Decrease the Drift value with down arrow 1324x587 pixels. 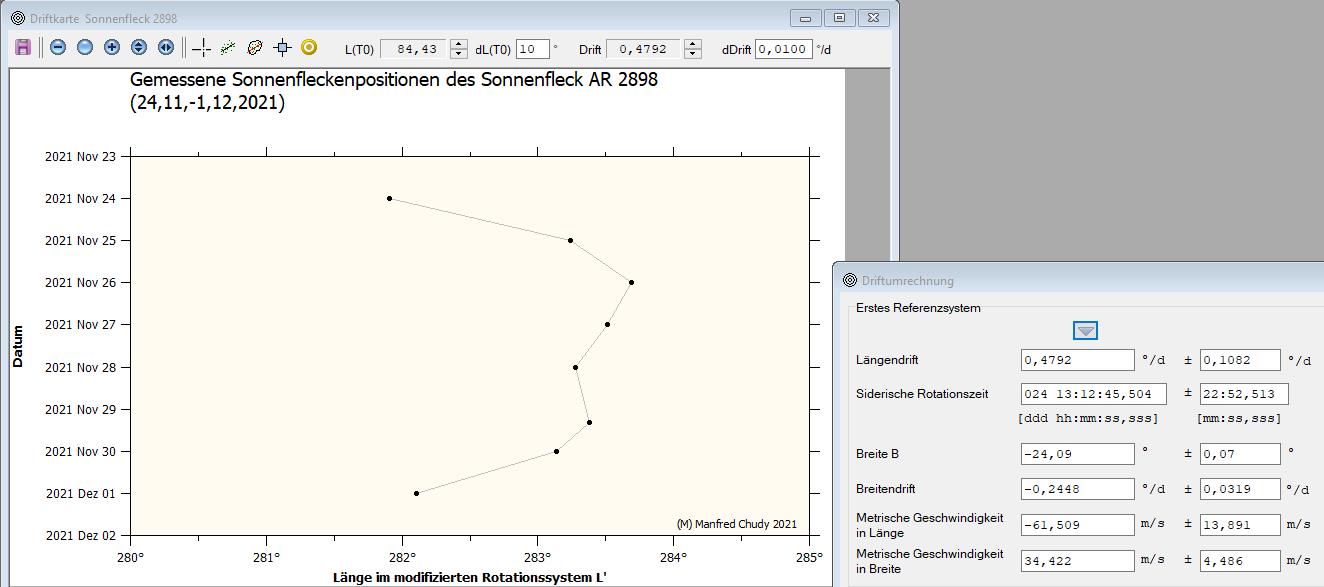click(x=693, y=54)
